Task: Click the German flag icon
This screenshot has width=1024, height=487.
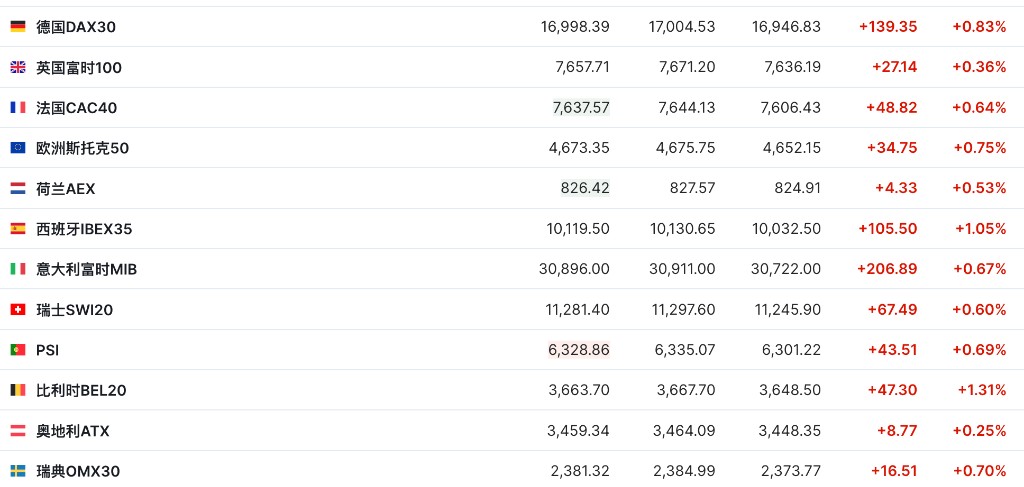Action: tap(18, 27)
